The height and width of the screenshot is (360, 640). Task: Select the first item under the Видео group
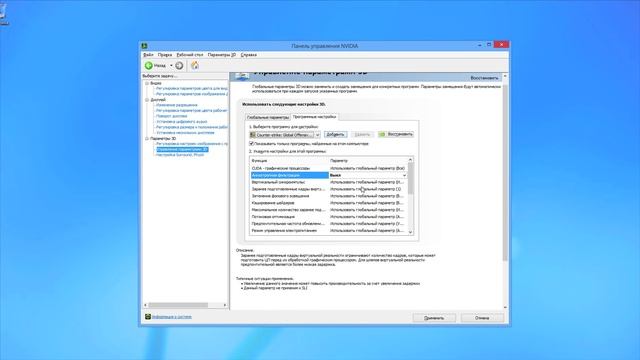click(x=192, y=88)
